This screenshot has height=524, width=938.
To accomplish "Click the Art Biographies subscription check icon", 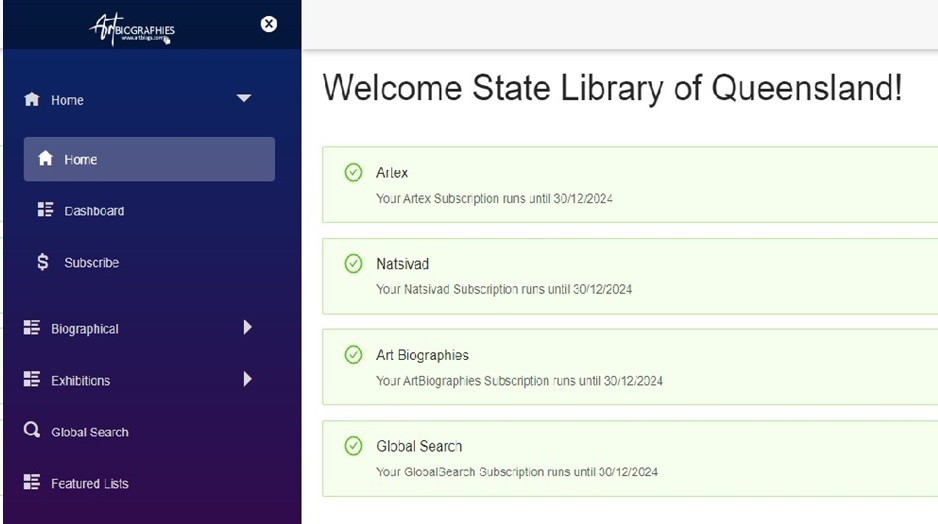I will click(x=354, y=355).
